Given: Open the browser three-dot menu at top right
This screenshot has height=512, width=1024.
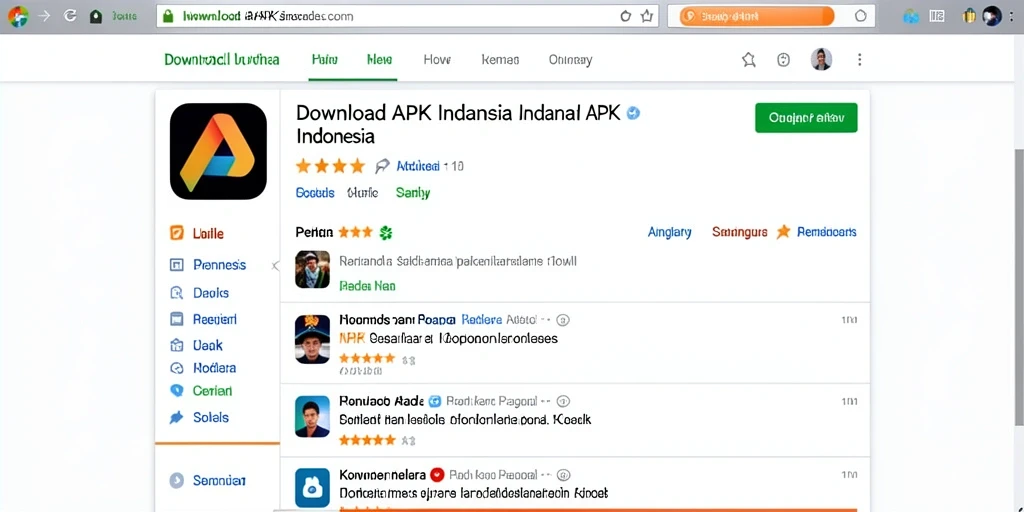Looking at the screenshot, I should click(1012, 16).
